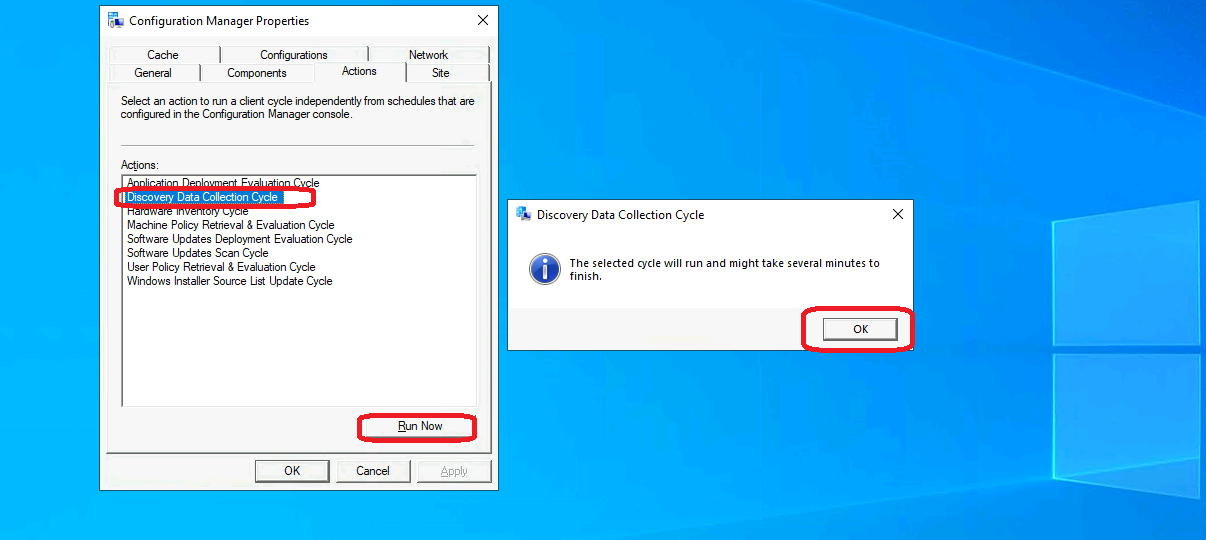Click Cancel in the properties window
1206x540 pixels.
click(x=373, y=471)
